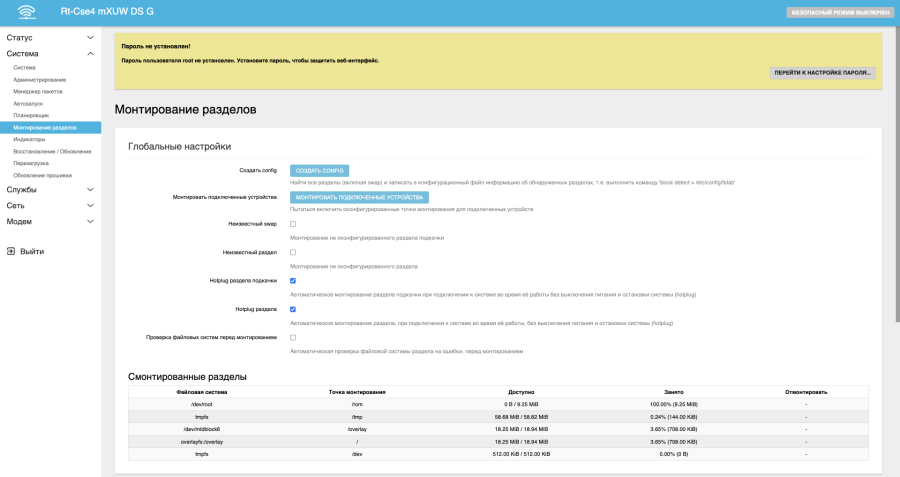Click the logout icon next to Выйти
The width and height of the screenshot is (900, 477).
(x=10, y=252)
